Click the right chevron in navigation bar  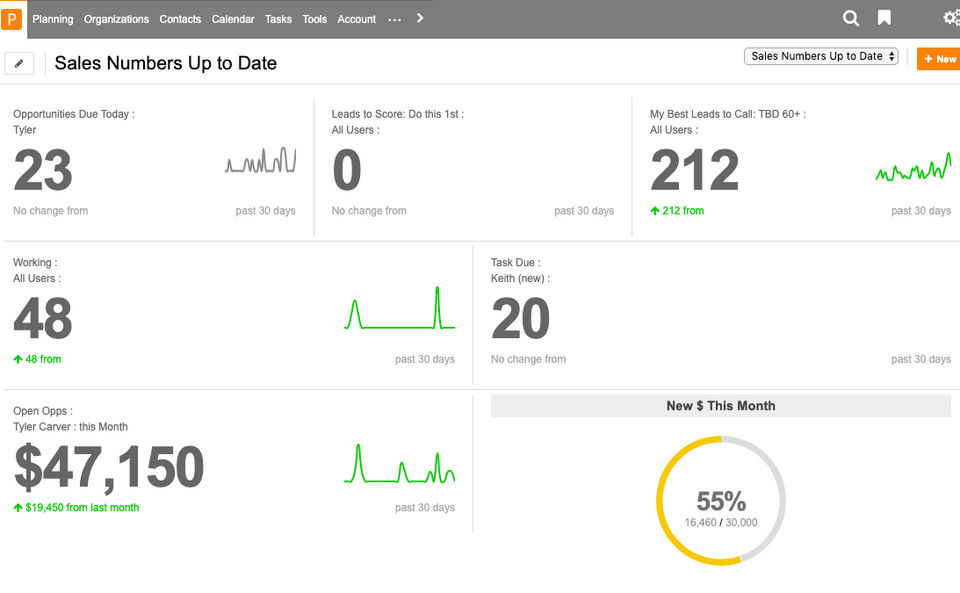[420, 18]
